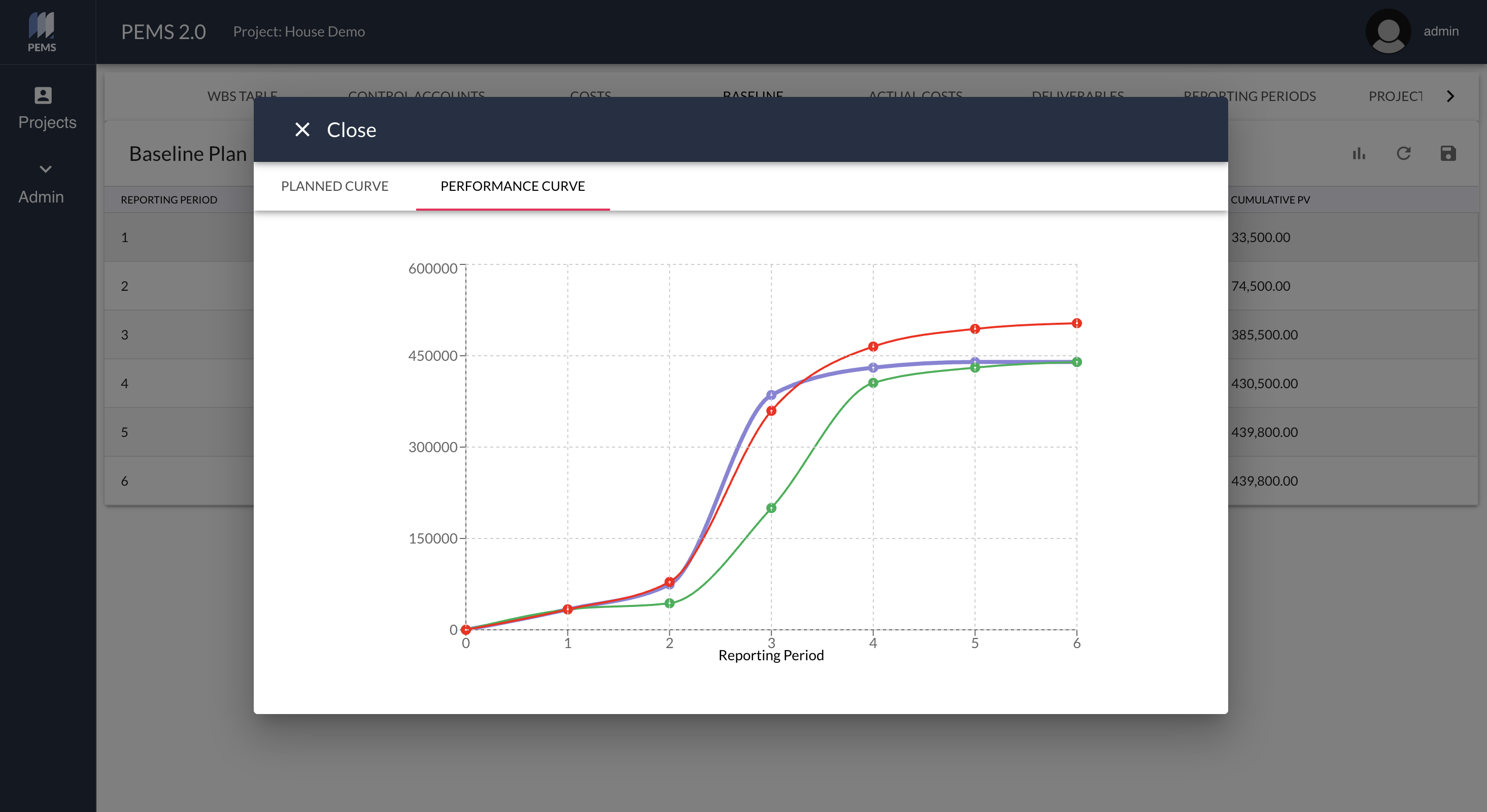1487x812 pixels.
Task: Click the green data point at period 3
Action: tap(771, 508)
